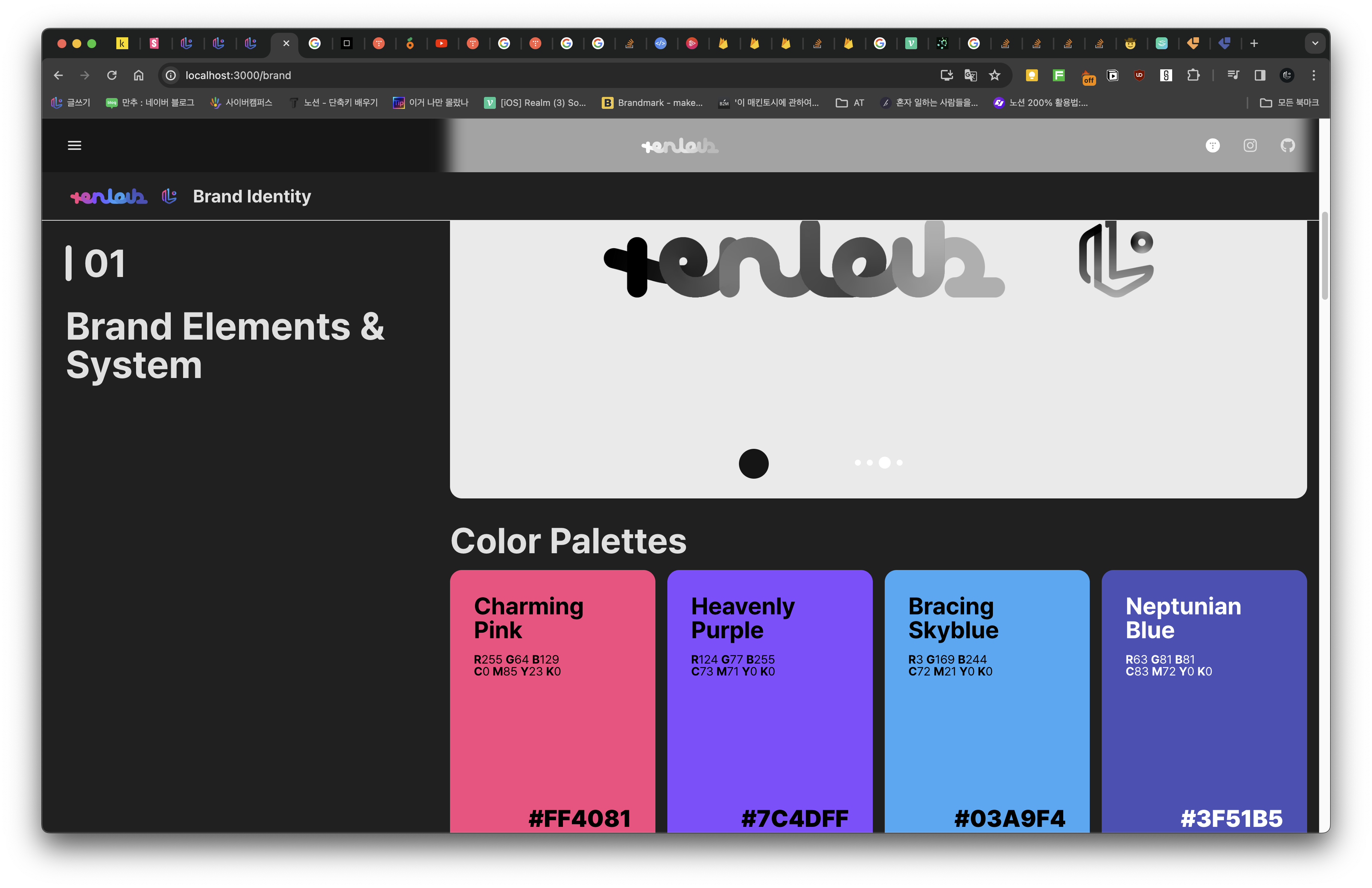Open the Instagram icon link
This screenshot has width=1372, height=888.
(1250, 145)
